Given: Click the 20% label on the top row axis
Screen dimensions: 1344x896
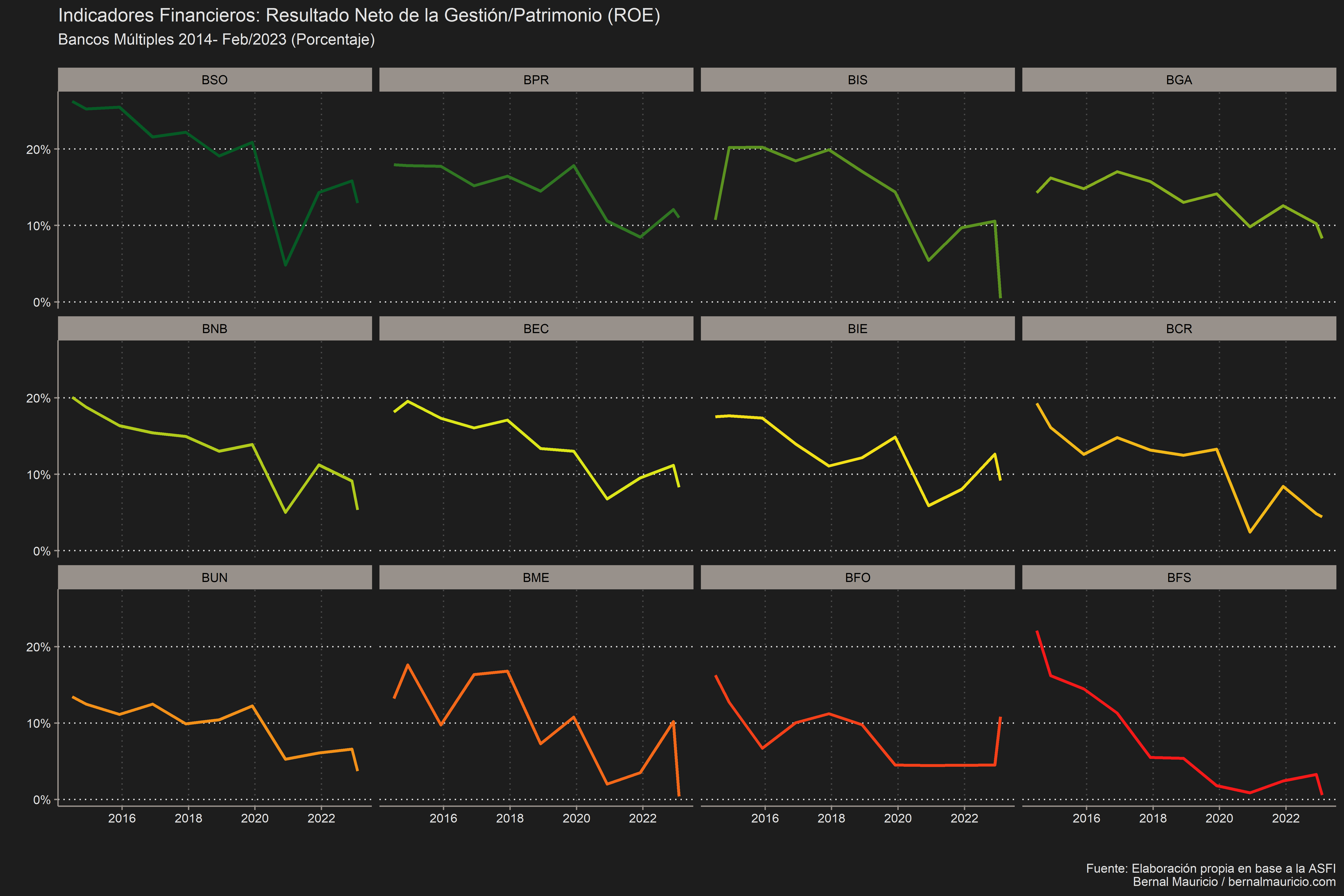Looking at the screenshot, I should (38, 150).
